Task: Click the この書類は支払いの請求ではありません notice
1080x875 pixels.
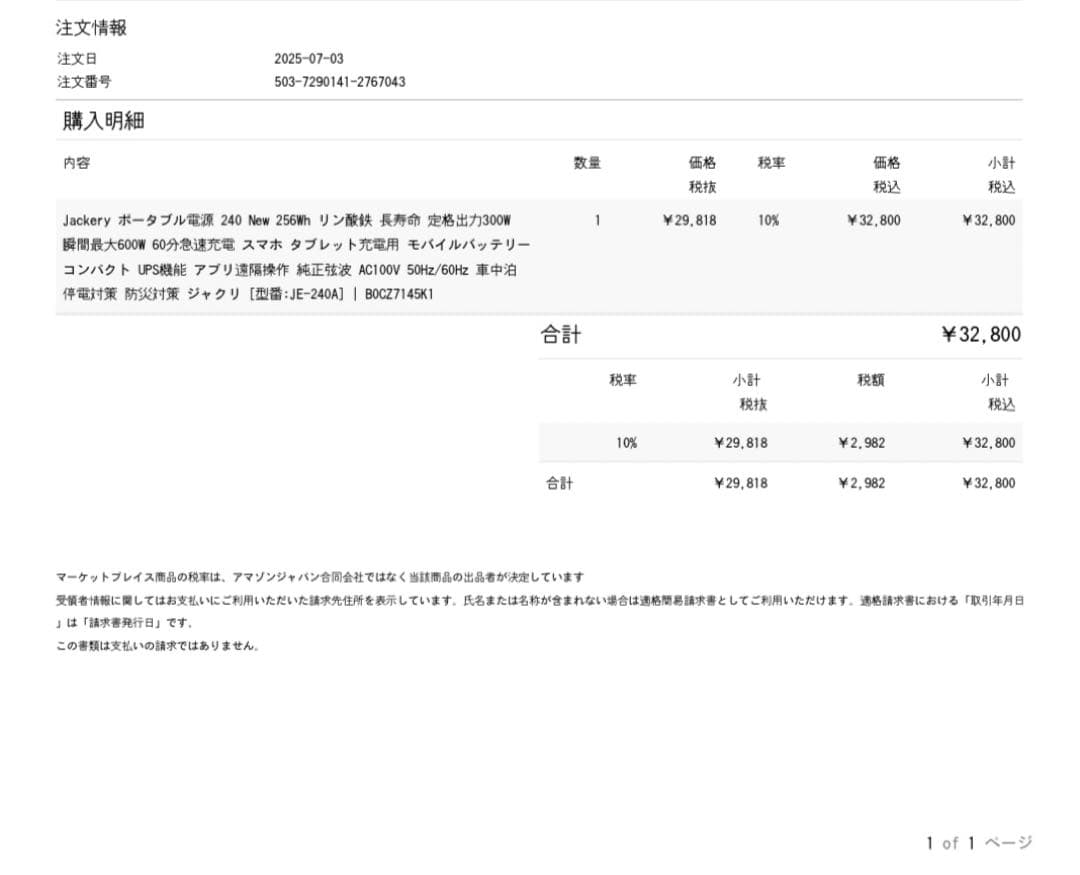Action: pos(159,646)
